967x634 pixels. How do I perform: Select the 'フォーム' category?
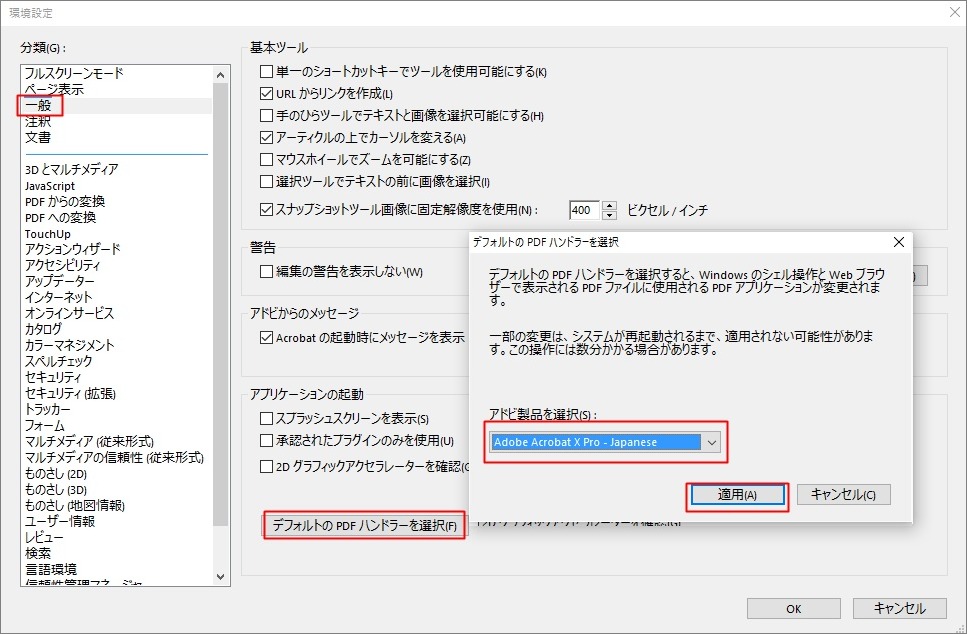pyautogui.click(x=44, y=426)
